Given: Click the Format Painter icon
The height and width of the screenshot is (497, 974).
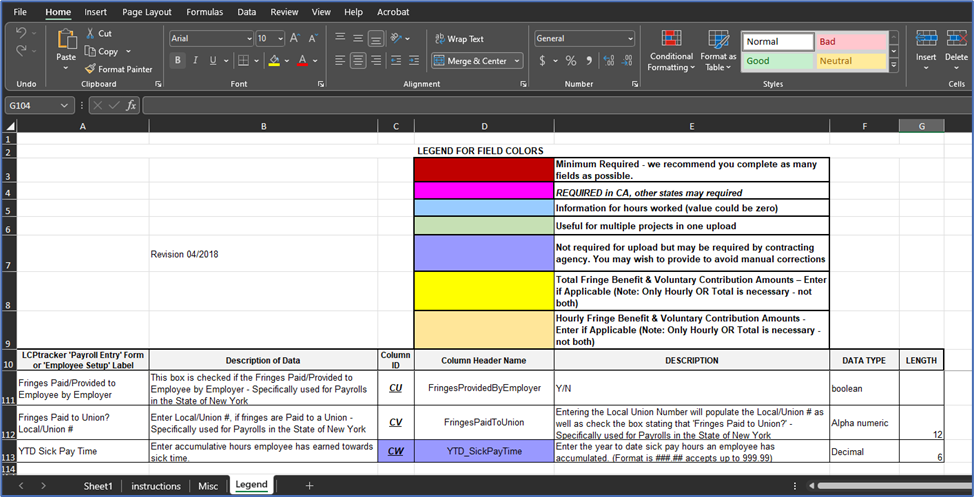Looking at the screenshot, I should click(90, 69).
